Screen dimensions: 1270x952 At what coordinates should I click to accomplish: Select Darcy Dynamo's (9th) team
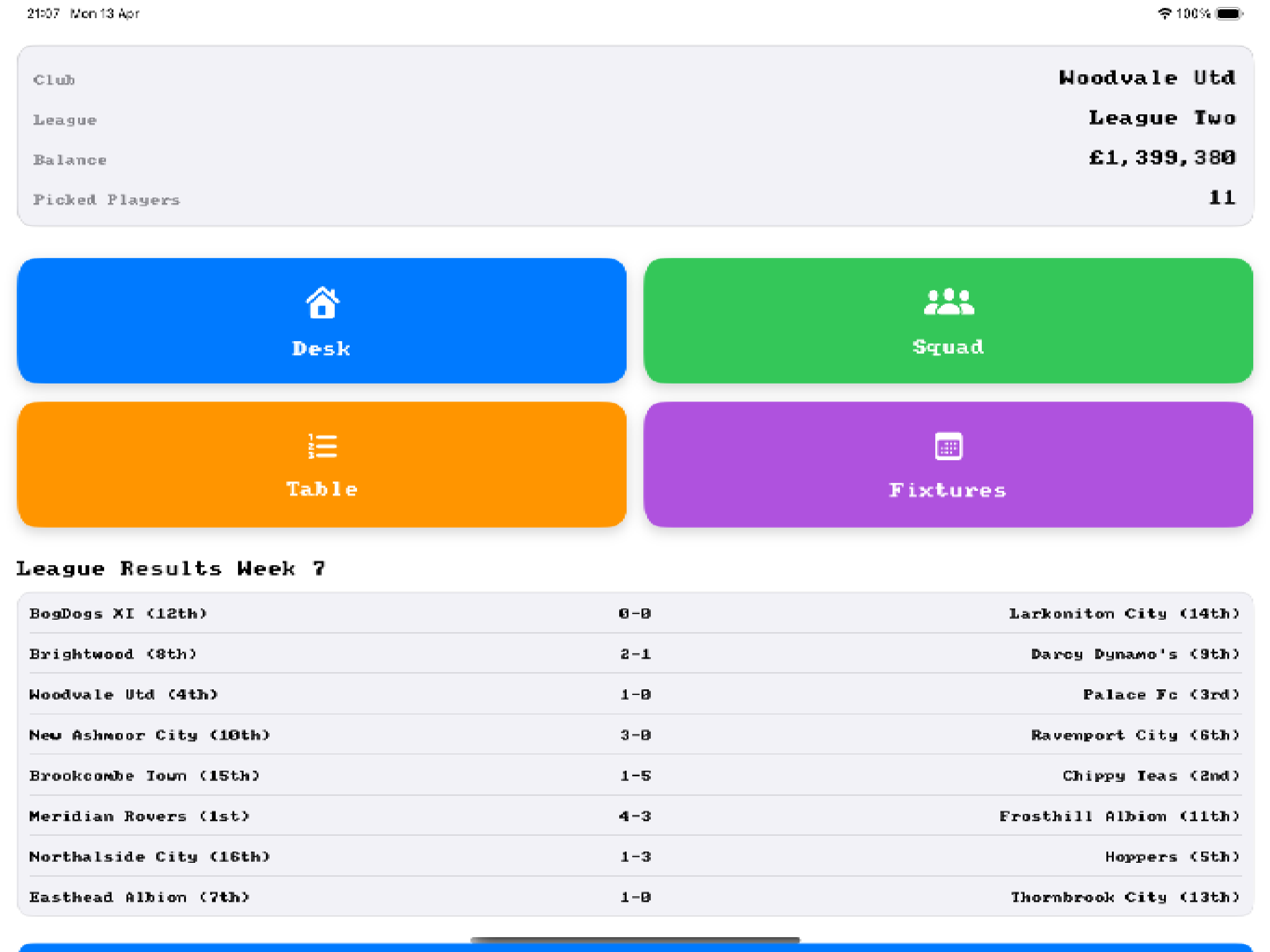coord(1135,654)
